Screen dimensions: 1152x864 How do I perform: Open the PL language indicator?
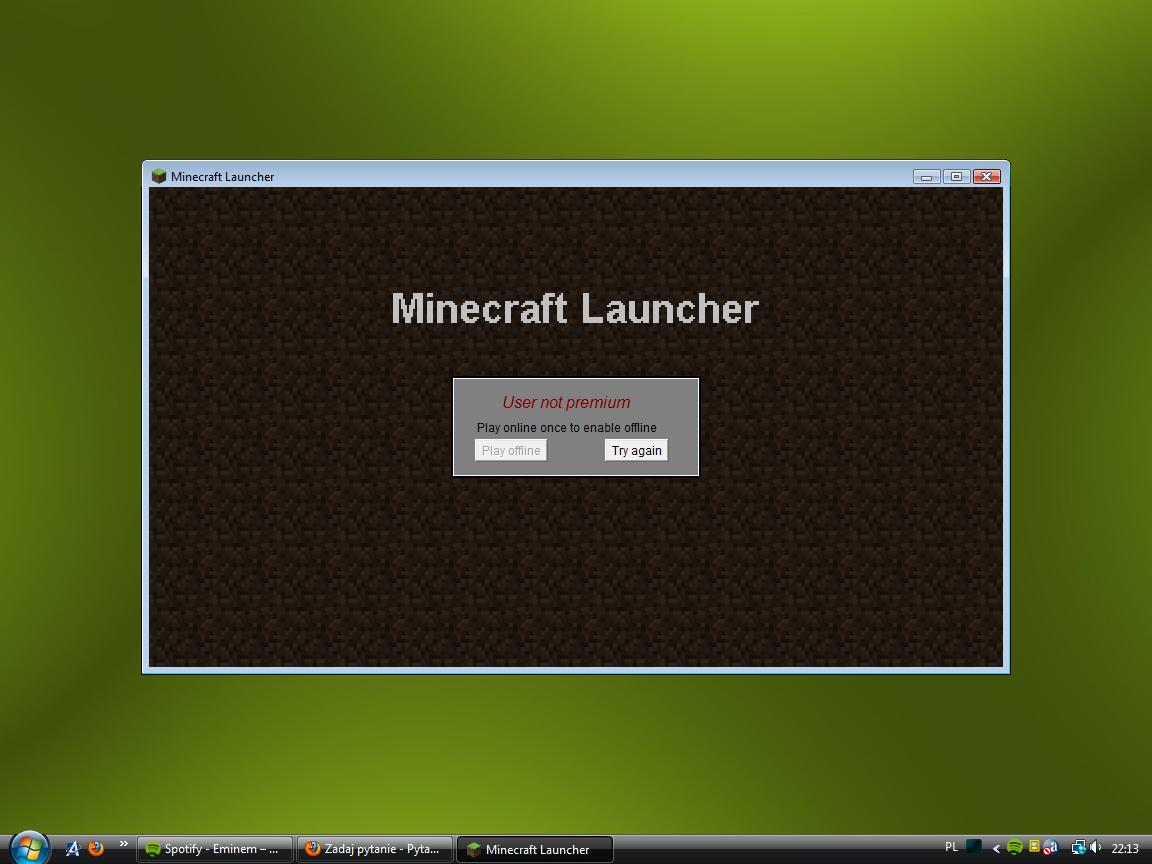pos(951,847)
